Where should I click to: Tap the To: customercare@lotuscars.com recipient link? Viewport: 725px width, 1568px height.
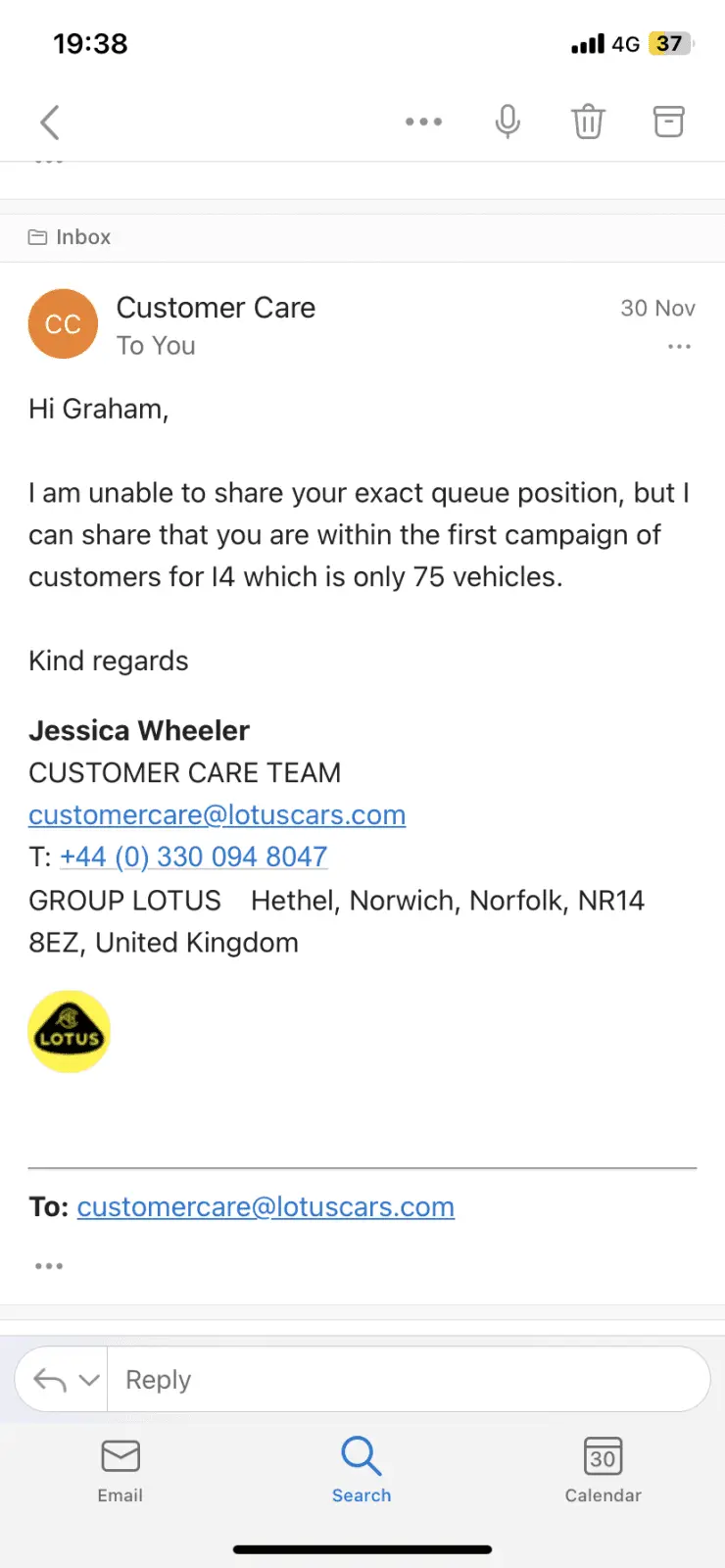266,1207
